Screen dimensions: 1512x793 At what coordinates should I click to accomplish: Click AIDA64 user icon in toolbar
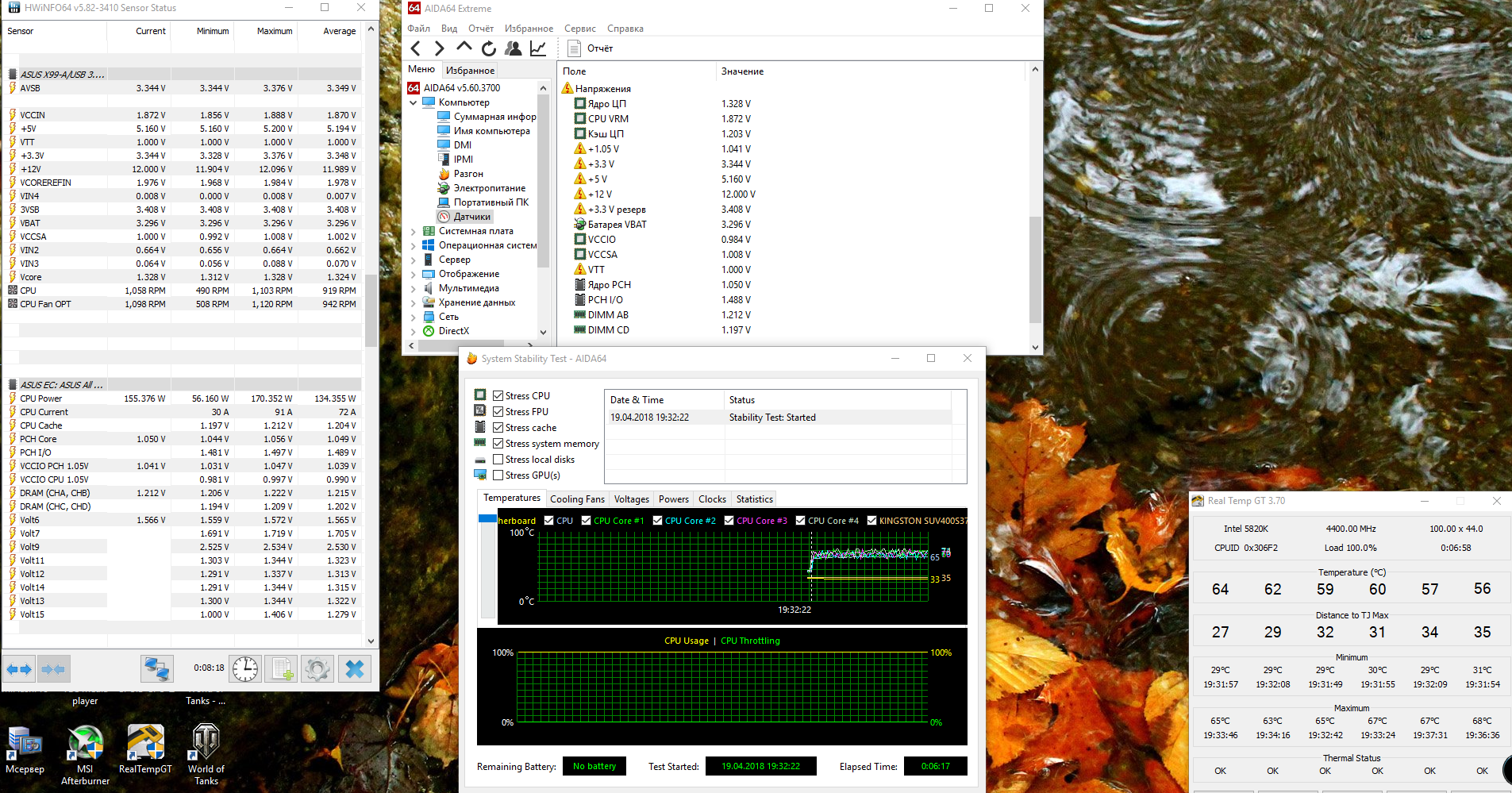click(513, 48)
